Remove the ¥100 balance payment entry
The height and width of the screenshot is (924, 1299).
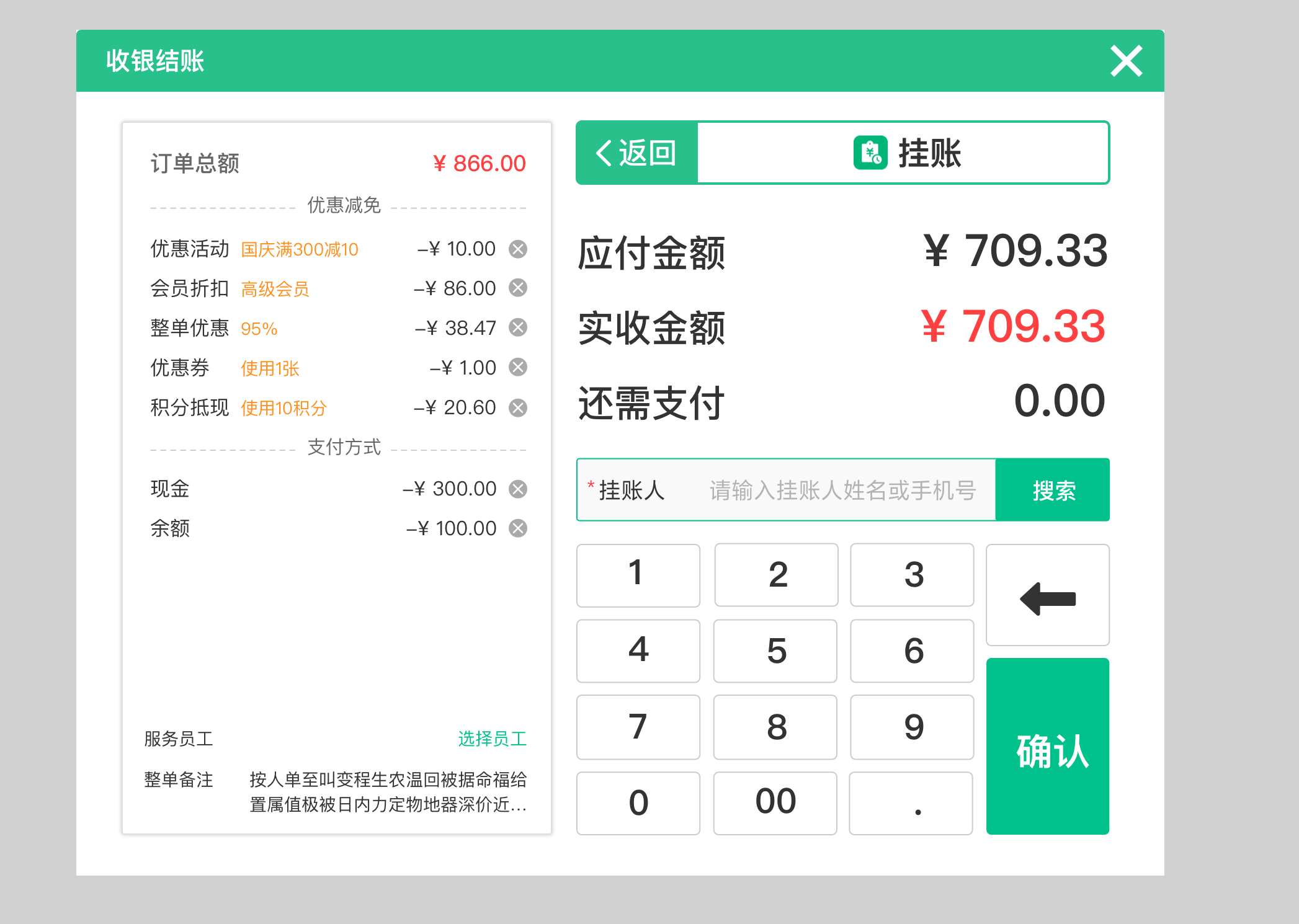[x=519, y=528]
